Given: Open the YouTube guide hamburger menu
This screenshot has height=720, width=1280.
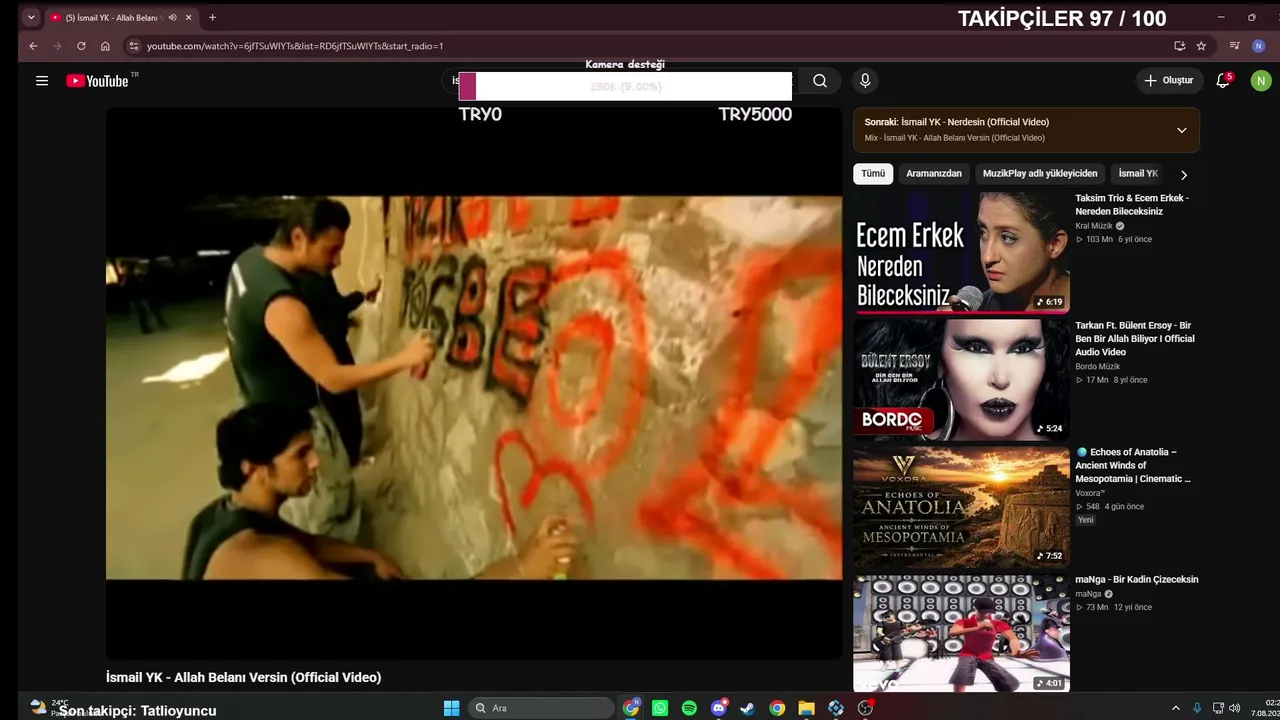Looking at the screenshot, I should (42, 81).
